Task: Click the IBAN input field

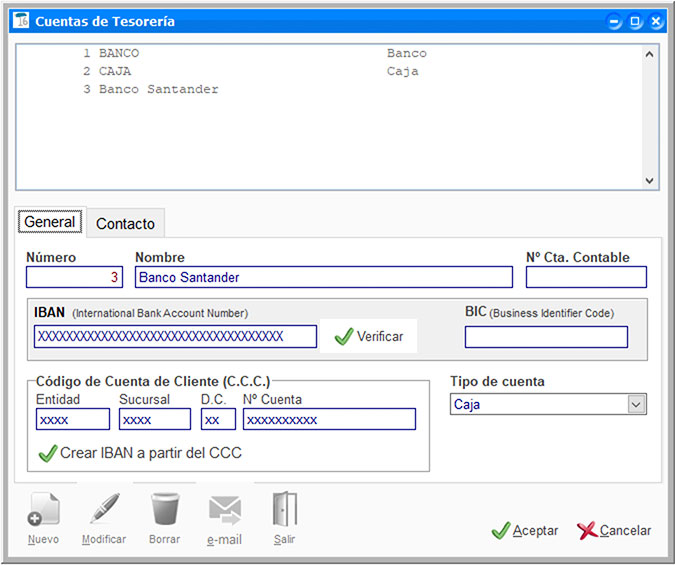Action: (x=175, y=336)
